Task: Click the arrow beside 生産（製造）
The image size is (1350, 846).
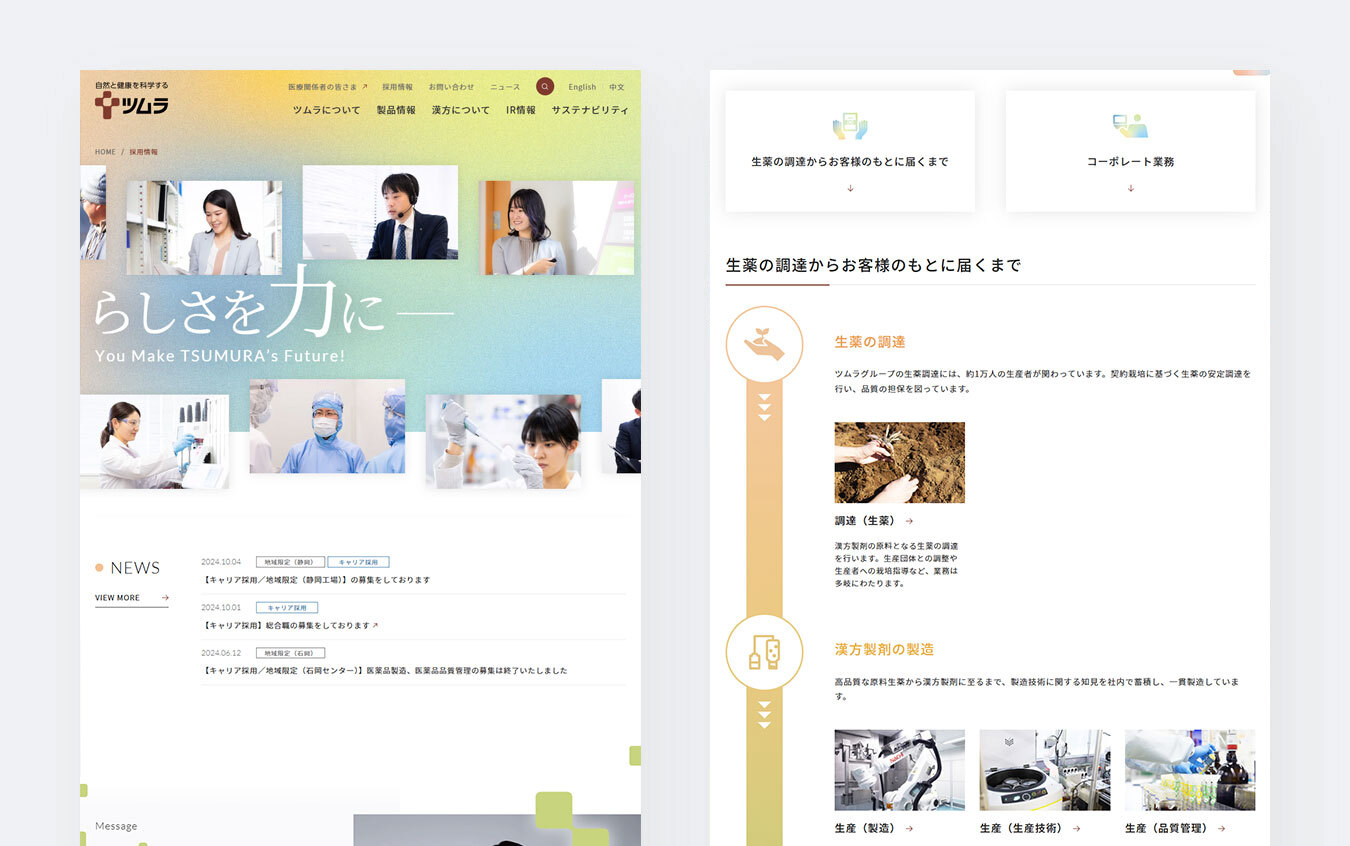Action: pyautogui.click(x=909, y=828)
